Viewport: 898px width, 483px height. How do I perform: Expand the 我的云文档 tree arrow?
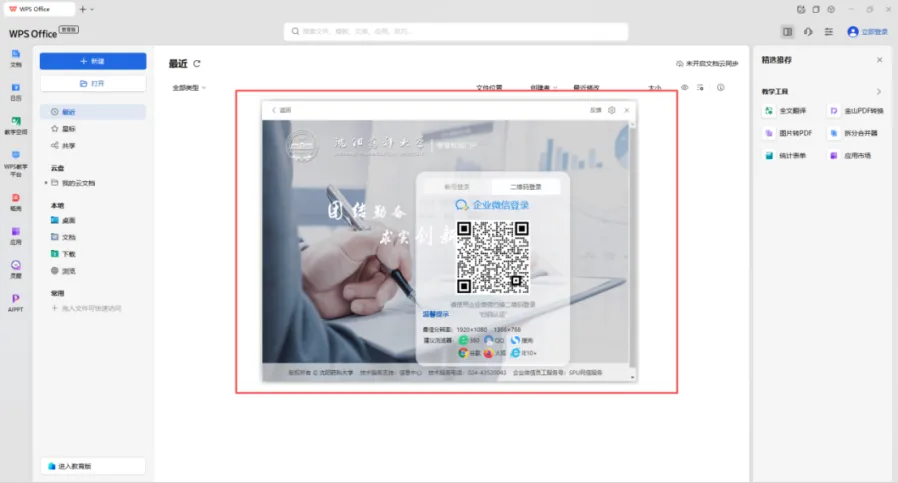pyautogui.click(x=46, y=183)
